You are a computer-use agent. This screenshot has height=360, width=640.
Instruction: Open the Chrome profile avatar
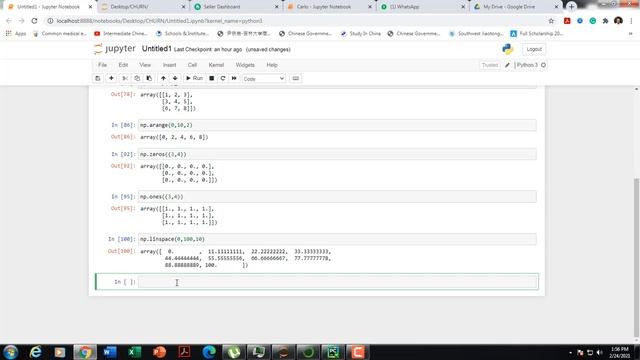pos(618,21)
